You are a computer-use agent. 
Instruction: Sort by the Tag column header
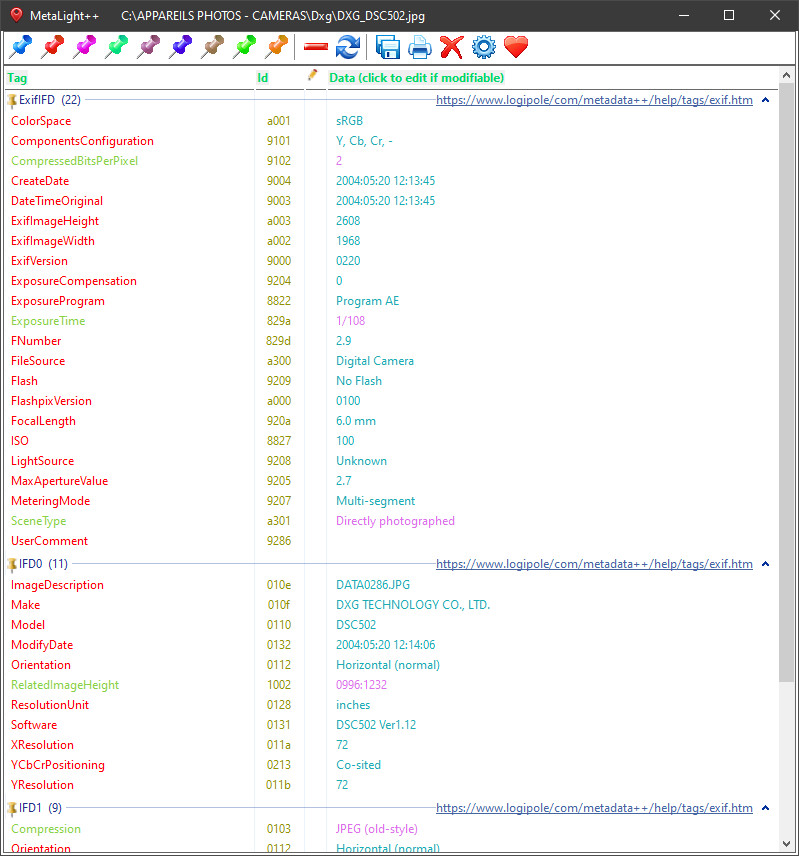click(x=17, y=78)
